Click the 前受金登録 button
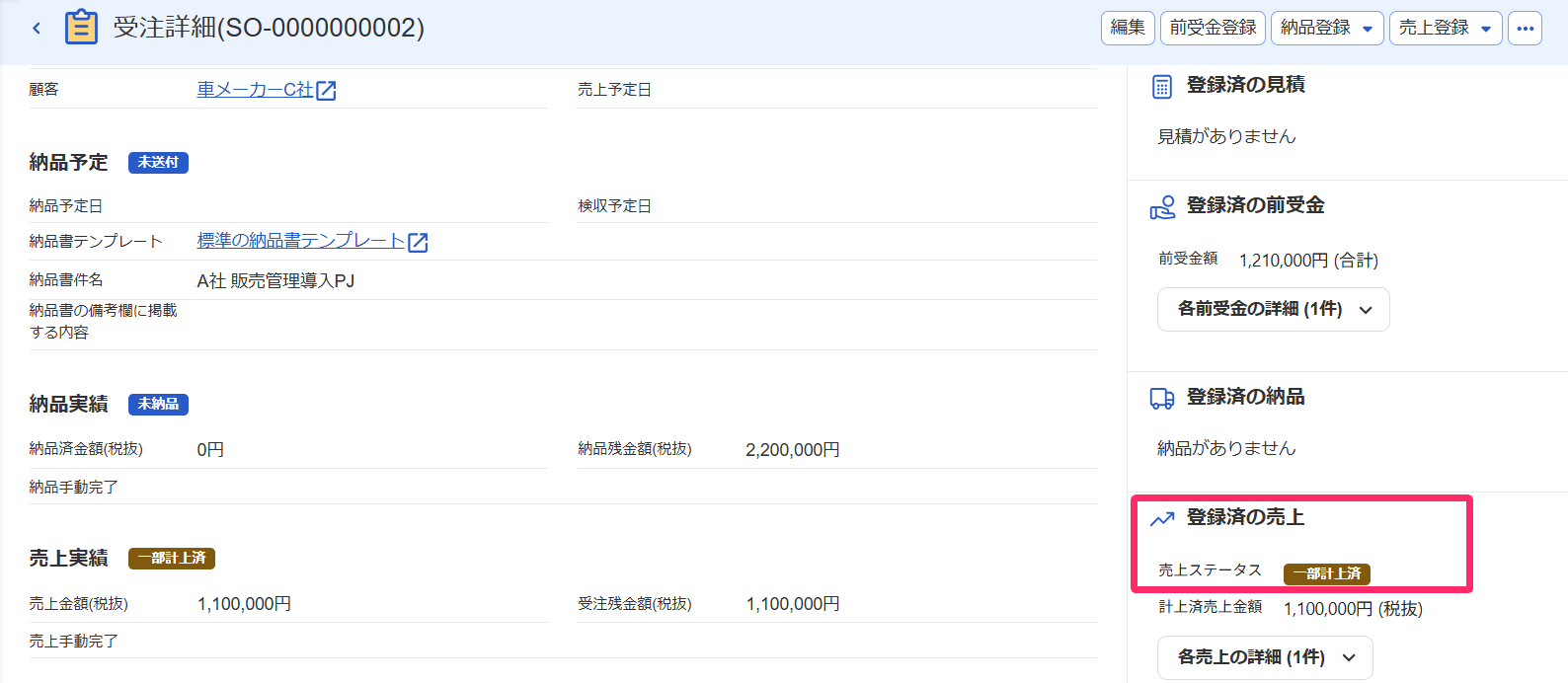Screen dimensions: 1568x683 1213,28
